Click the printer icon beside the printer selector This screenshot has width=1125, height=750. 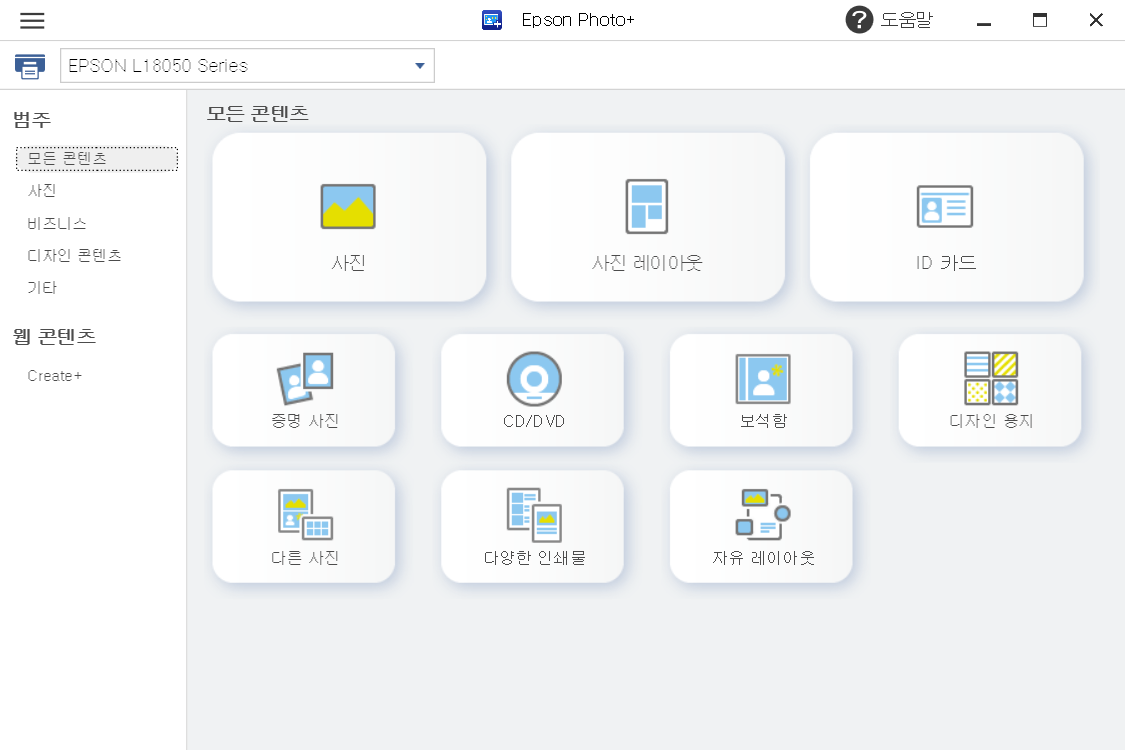[30, 66]
